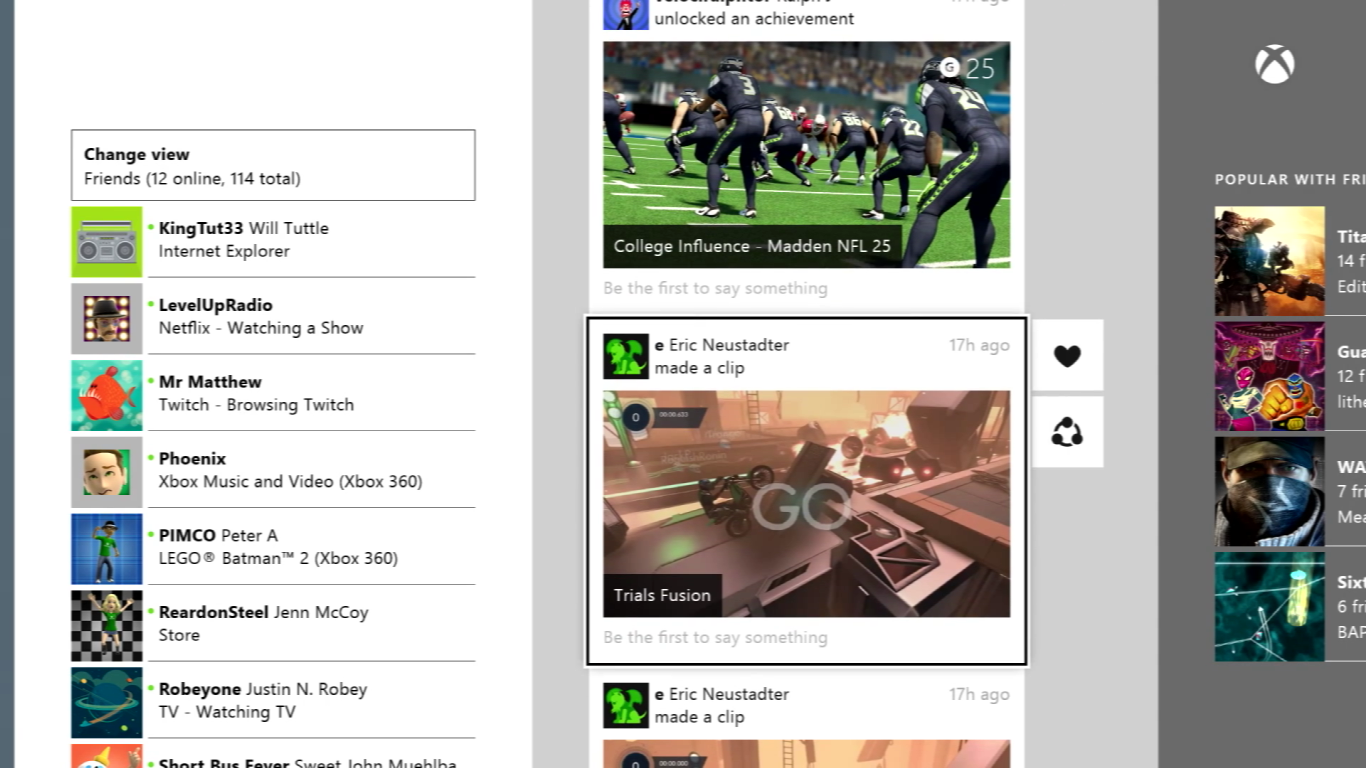This screenshot has height=768, width=1366.
Task: Open the Madden NFL 25 achievement image
Action: point(806,154)
